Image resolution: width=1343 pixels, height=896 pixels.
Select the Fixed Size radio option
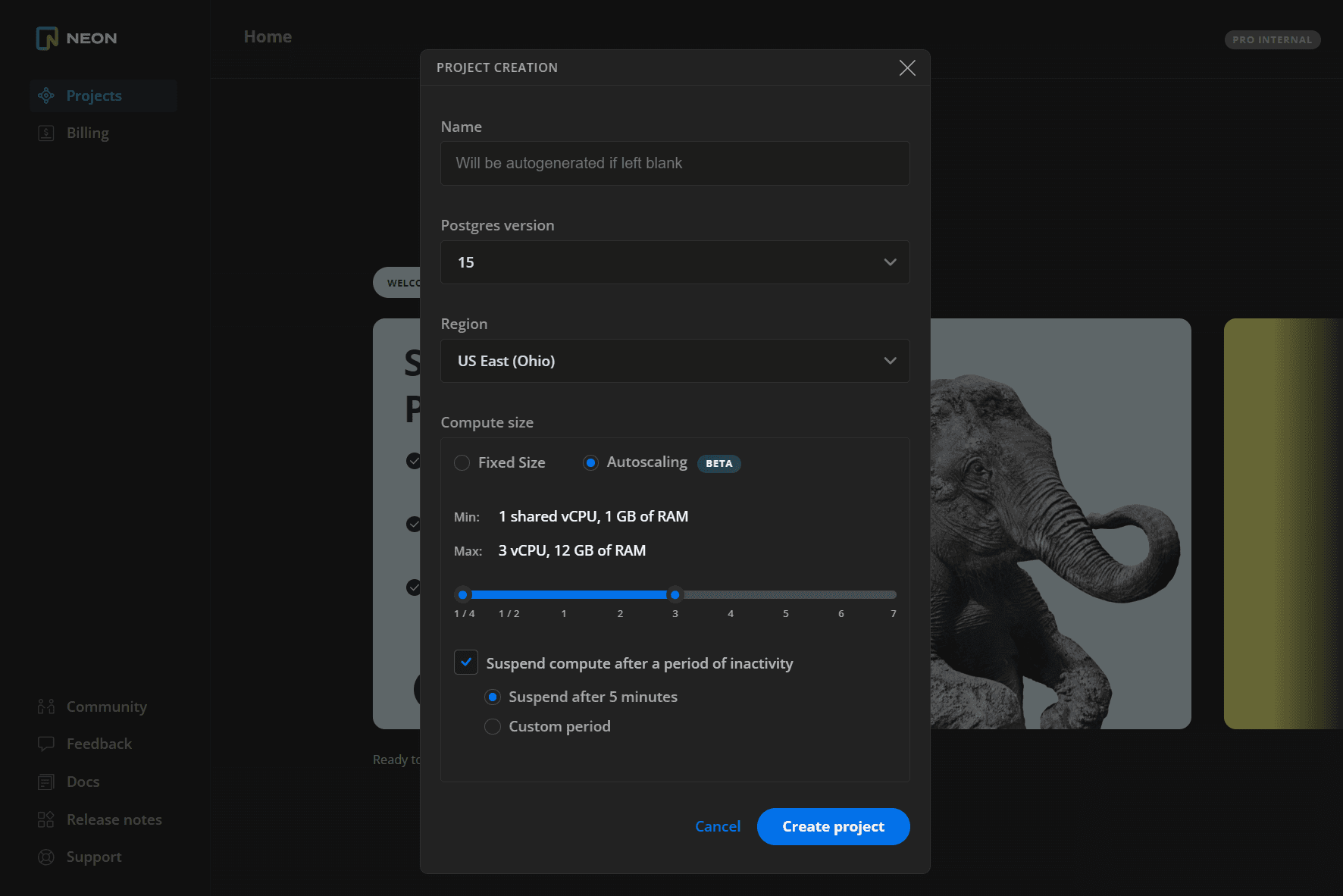pos(462,462)
